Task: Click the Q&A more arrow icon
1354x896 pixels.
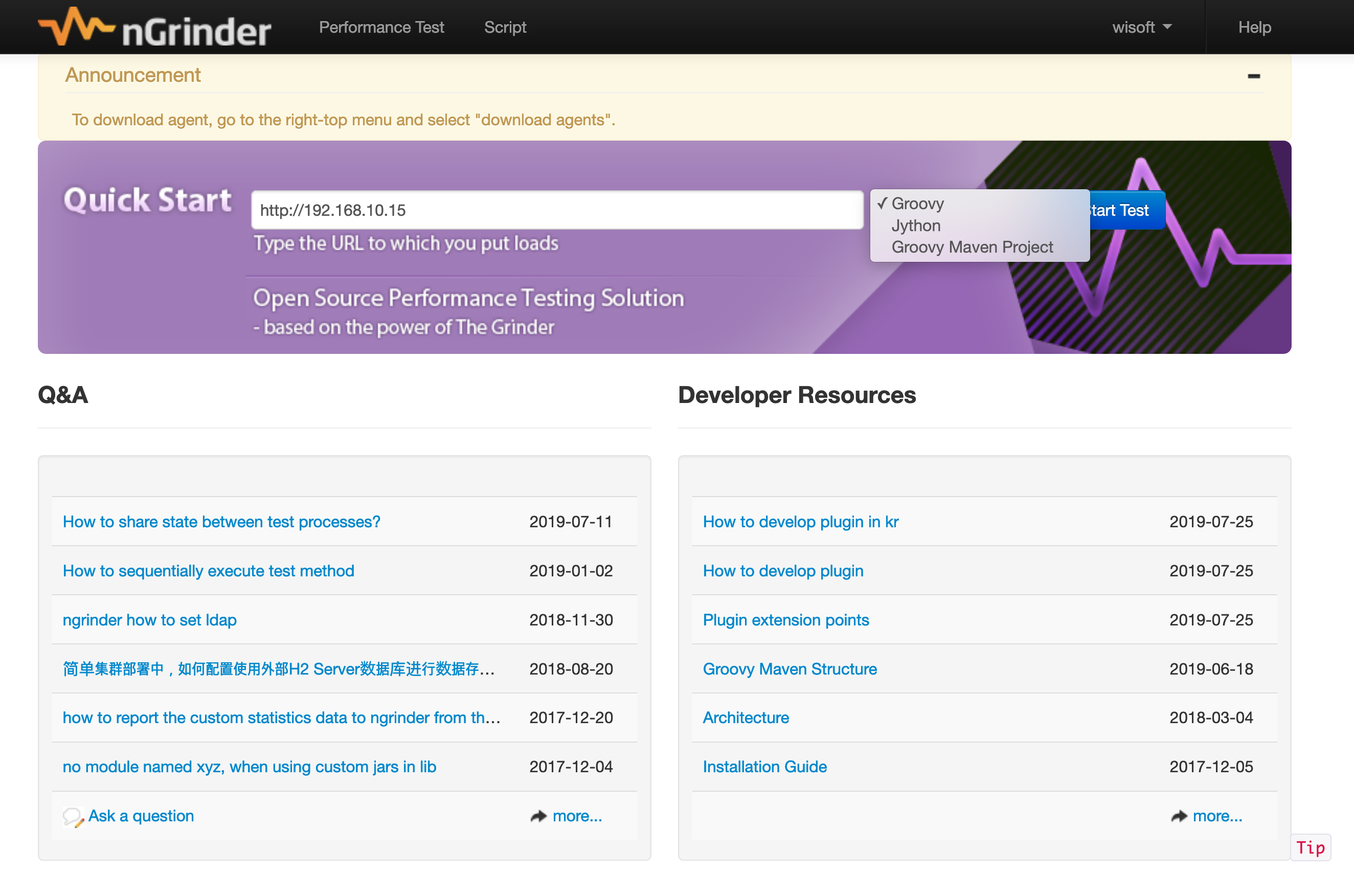Action: coord(538,816)
